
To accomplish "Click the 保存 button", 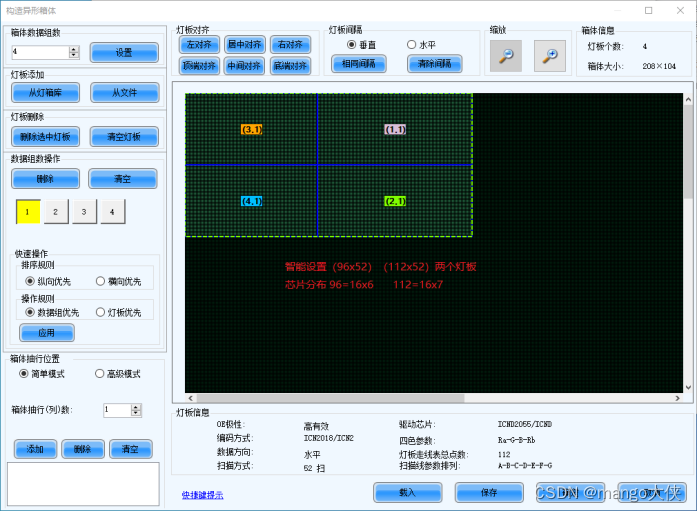I will 489,492.
